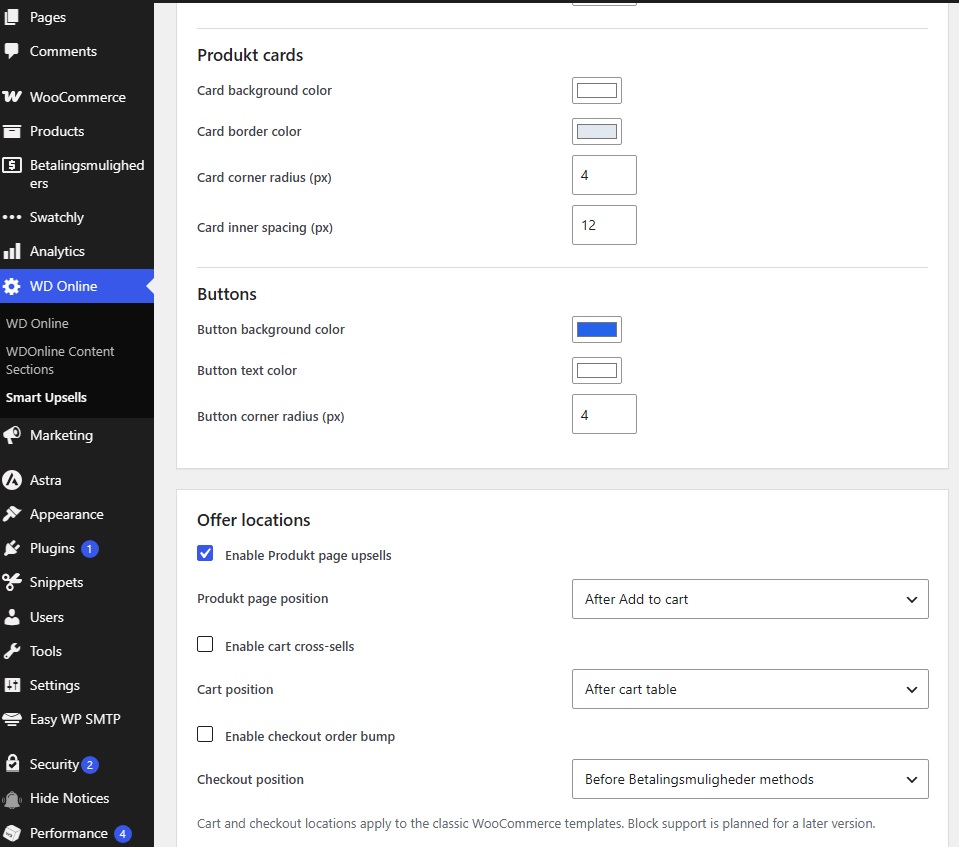Open the Card border color picker
Image resolution: width=959 pixels, height=847 pixels.
[x=597, y=131]
